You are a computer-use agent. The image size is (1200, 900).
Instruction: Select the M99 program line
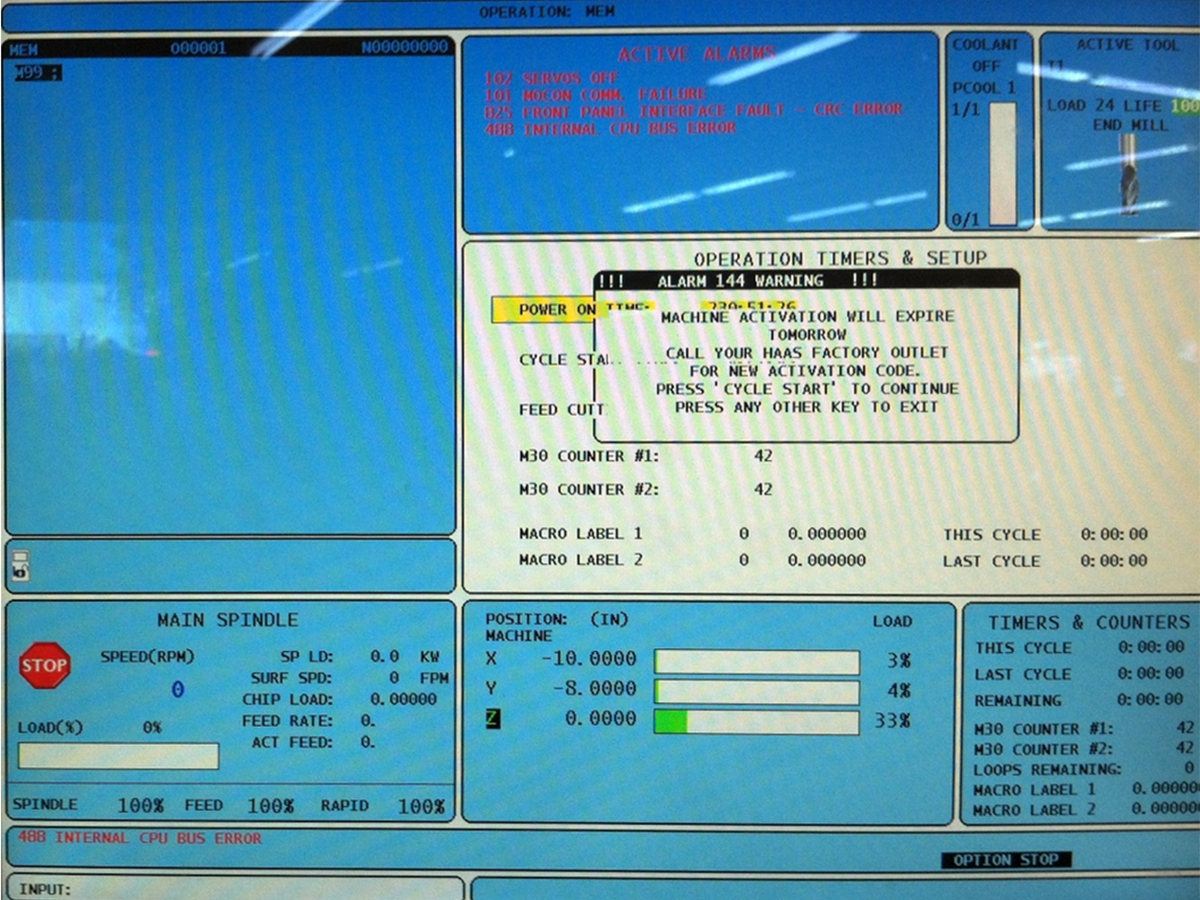click(37, 73)
